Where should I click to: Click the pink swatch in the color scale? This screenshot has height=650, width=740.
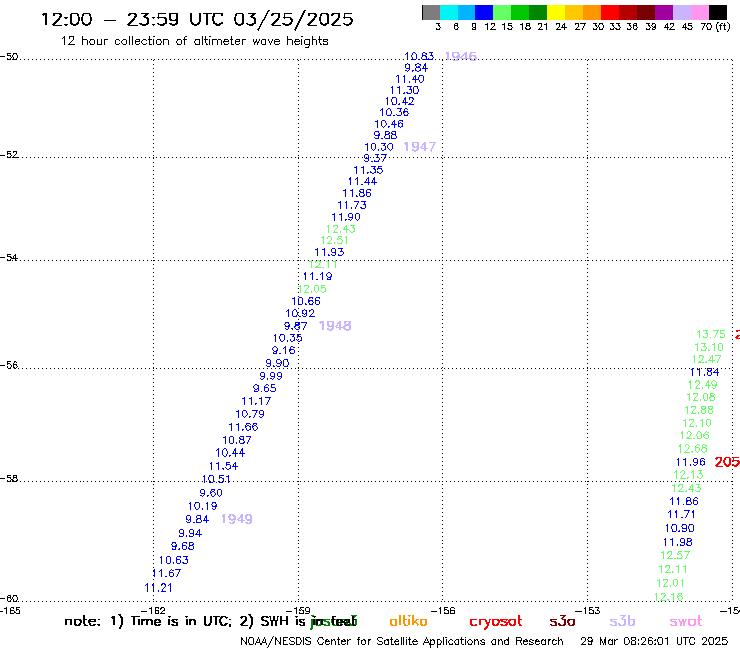point(699,12)
